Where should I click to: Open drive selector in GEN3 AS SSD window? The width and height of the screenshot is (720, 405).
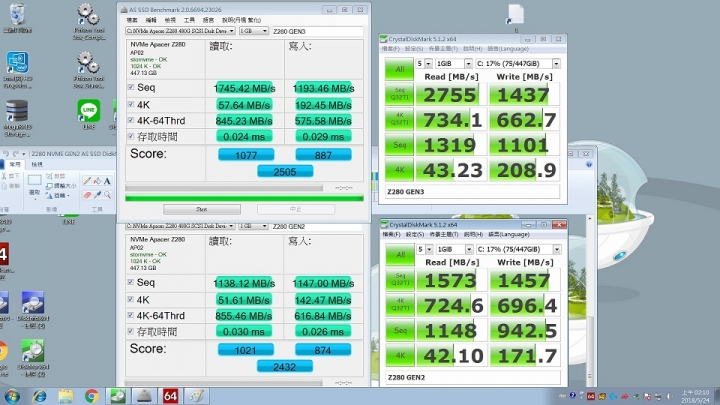coord(180,31)
